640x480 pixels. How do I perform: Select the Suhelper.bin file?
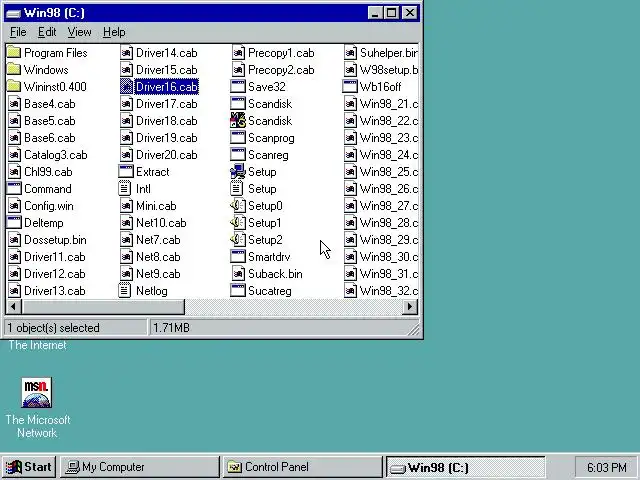pyautogui.click(x=389, y=53)
